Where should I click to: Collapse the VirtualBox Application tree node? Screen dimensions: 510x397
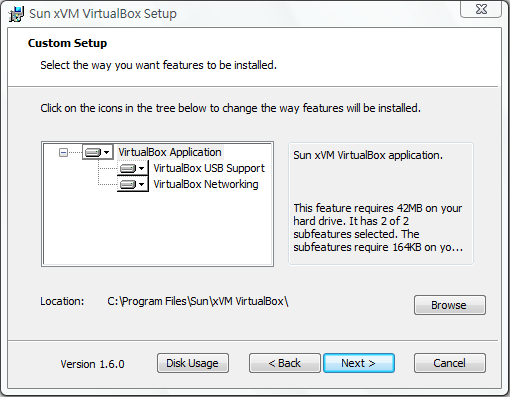pyautogui.click(x=63, y=153)
